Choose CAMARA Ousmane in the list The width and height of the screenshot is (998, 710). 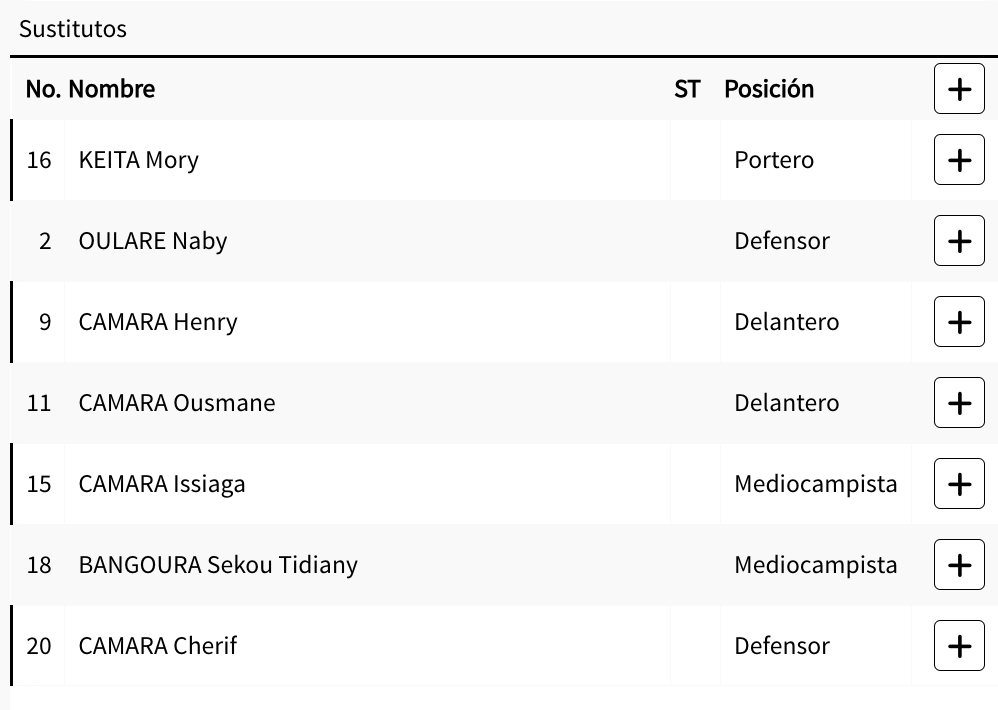point(177,403)
